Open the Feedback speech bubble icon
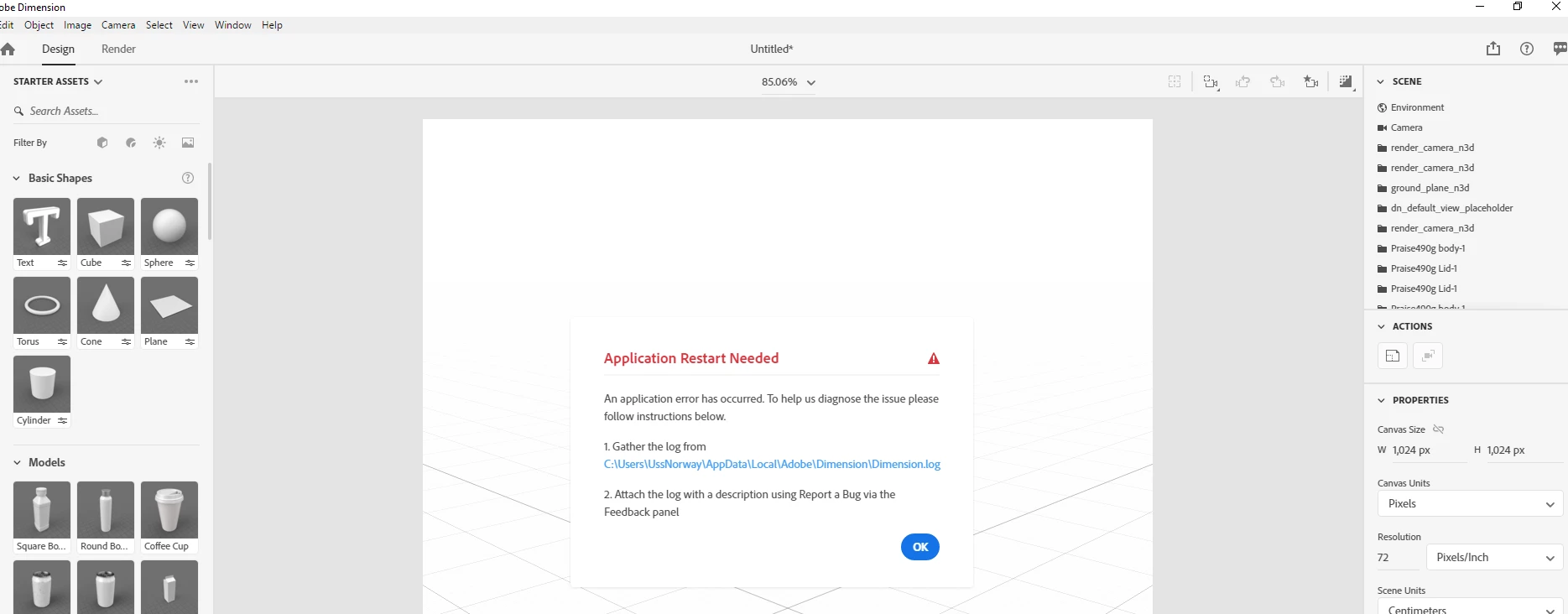The width and height of the screenshot is (1568, 614). (x=1560, y=49)
